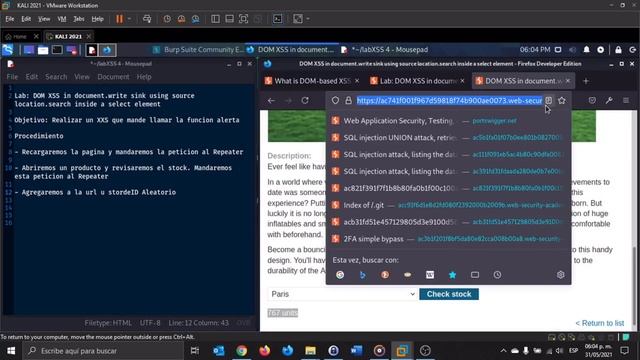The height and width of the screenshot is (360, 640).
Task: Switch to Burp Suite Community window in panel
Action: coord(199,50)
